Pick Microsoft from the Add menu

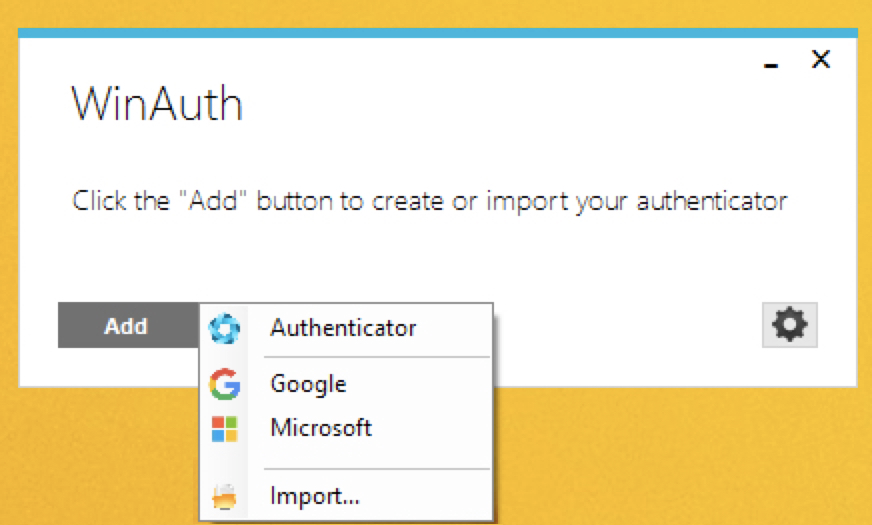click(321, 428)
